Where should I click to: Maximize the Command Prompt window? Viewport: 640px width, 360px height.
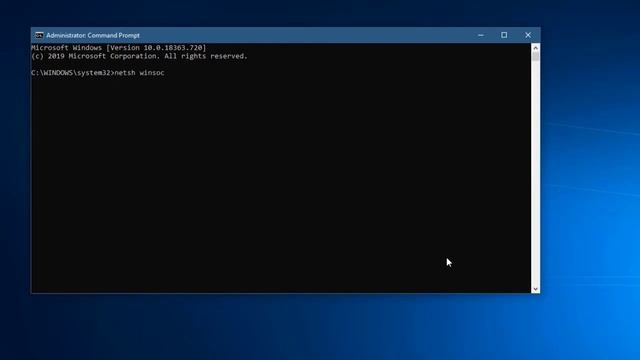[504, 36]
